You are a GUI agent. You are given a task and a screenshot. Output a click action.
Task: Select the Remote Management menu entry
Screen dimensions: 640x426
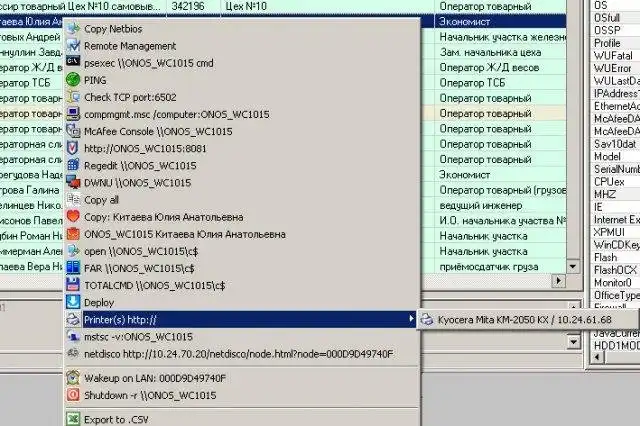point(242,46)
